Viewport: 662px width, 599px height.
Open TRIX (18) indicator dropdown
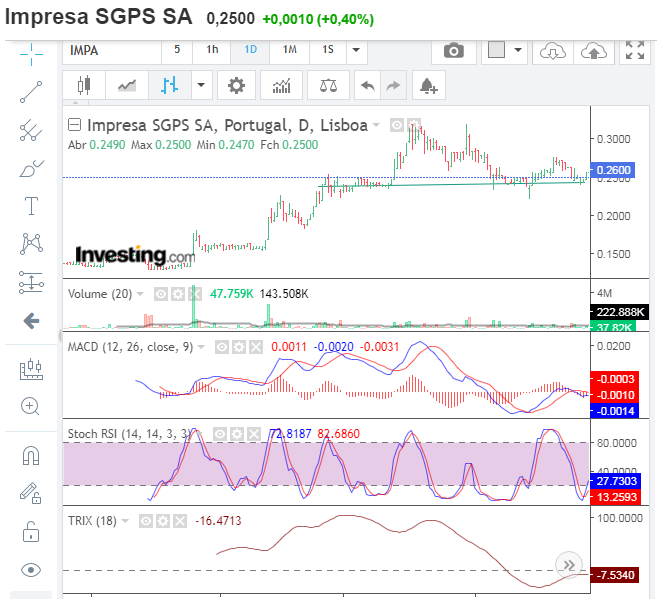[x=125, y=521]
